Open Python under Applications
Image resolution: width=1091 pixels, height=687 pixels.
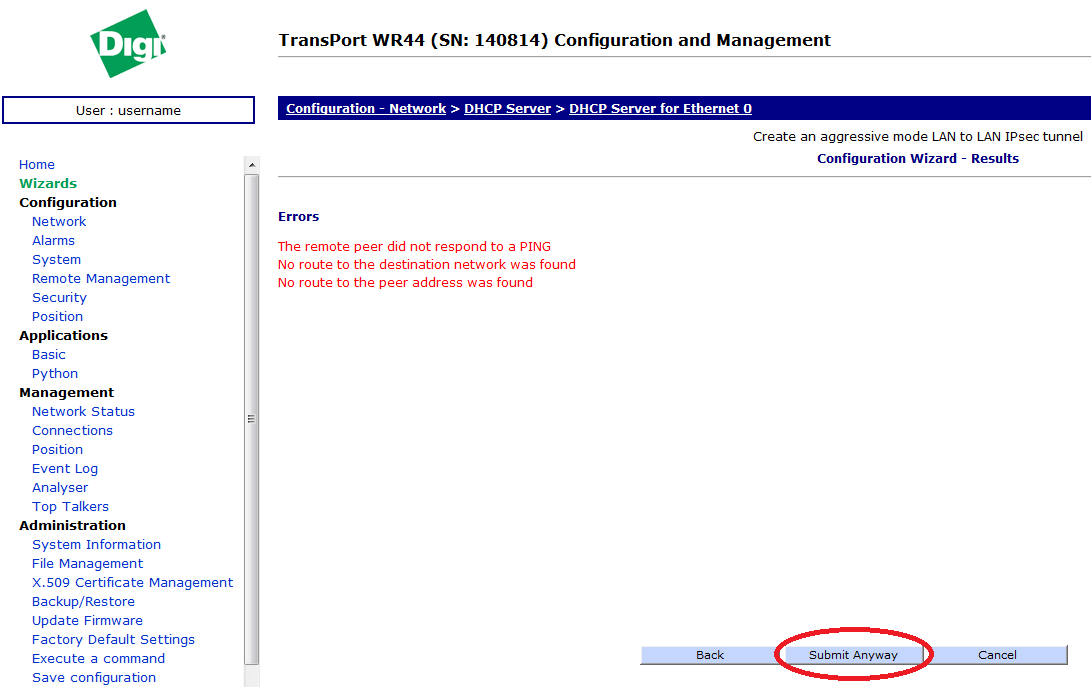55,374
